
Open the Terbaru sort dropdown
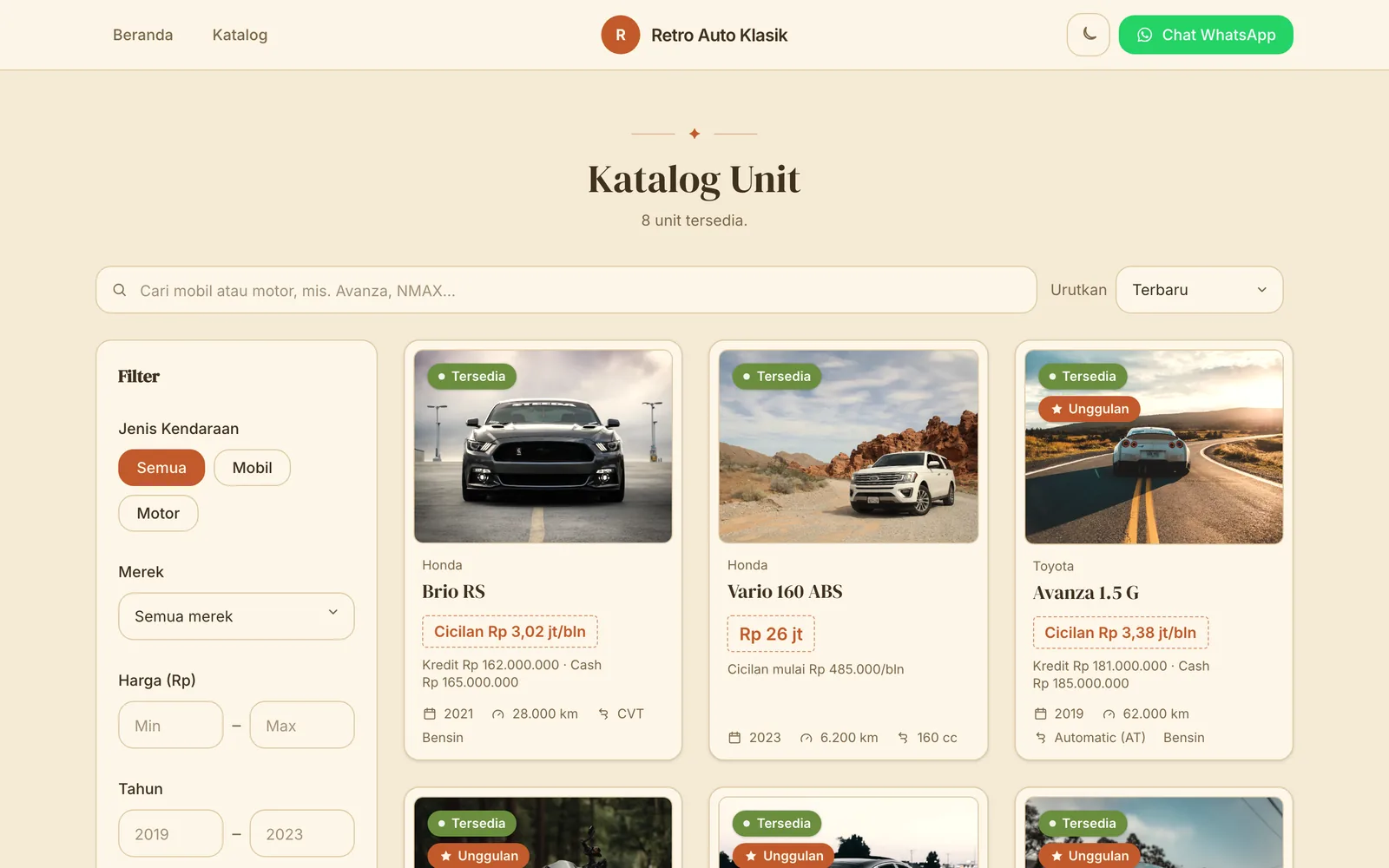click(x=1199, y=290)
